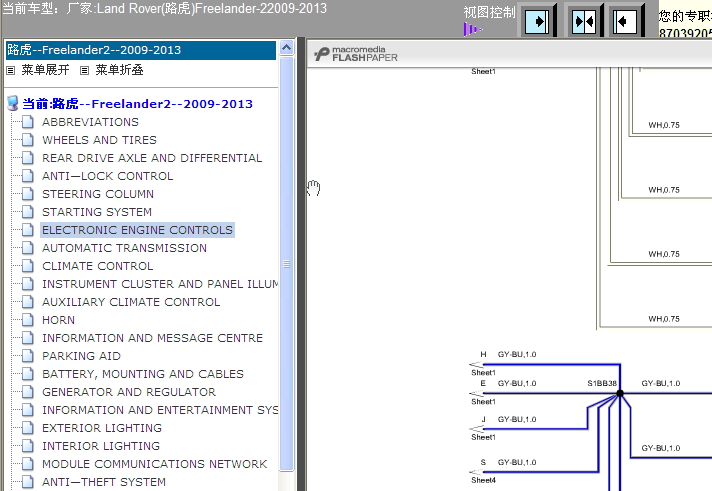Viewport: 712px width, 491px height.
Task: Open the INTERIOR LIGHTING section
Action: [101, 446]
